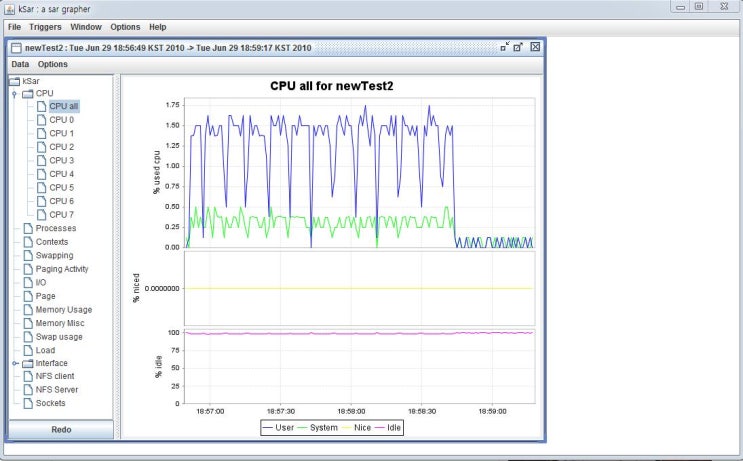Collapse the Interface tree node handle
Image resolution: width=743 pixels, height=461 pixels.
[x=15, y=363]
